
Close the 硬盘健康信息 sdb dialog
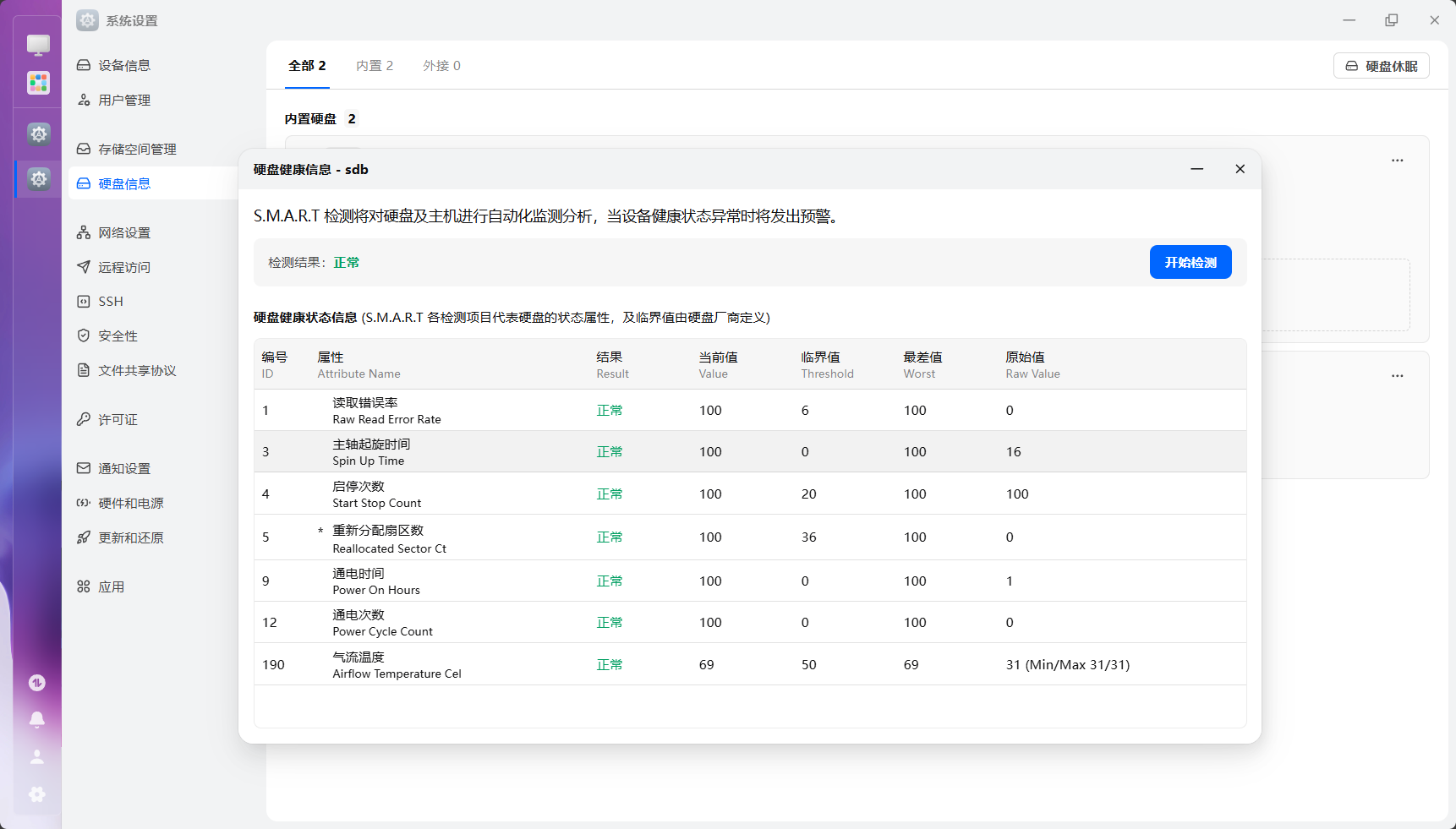(x=1240, y=169)
